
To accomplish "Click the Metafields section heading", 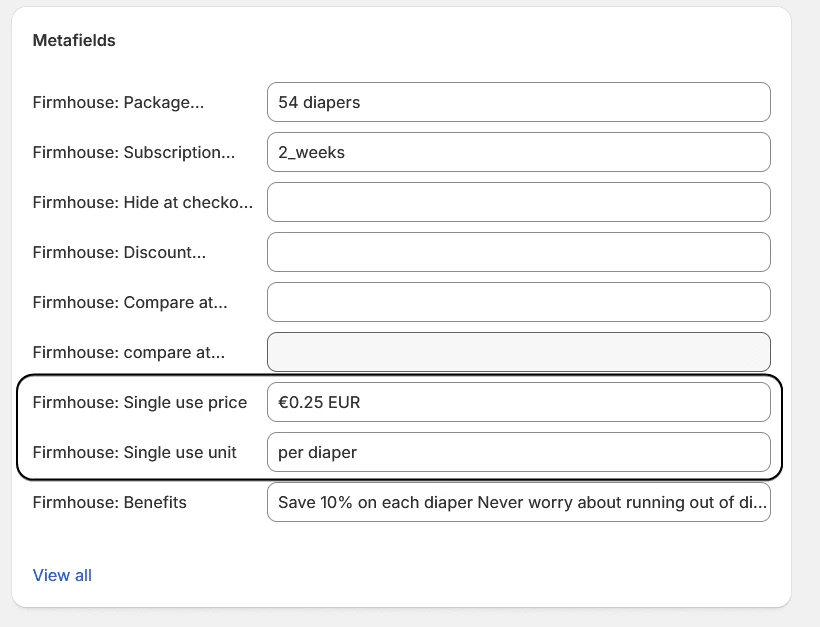I will click(x=75, y=40).
